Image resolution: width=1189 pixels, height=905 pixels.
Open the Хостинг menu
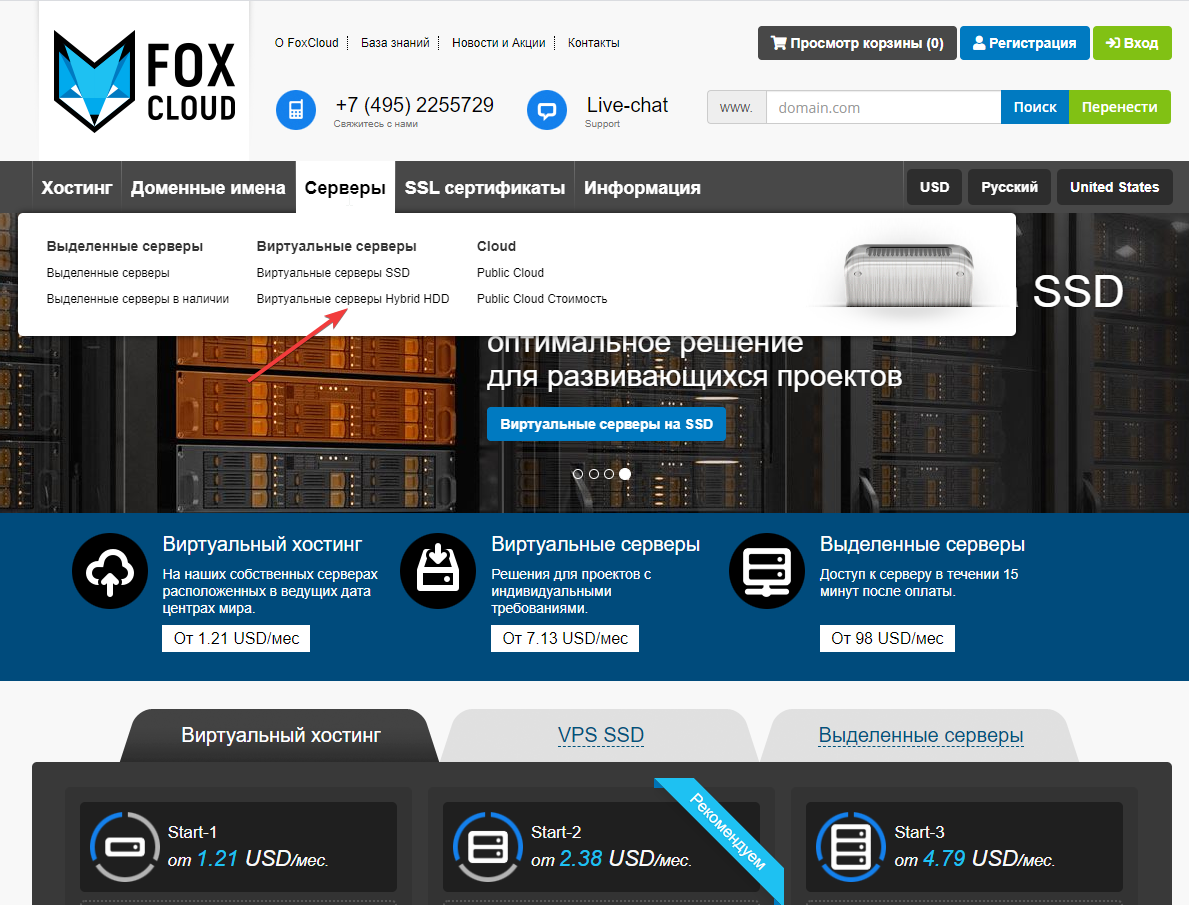point(77,188)
